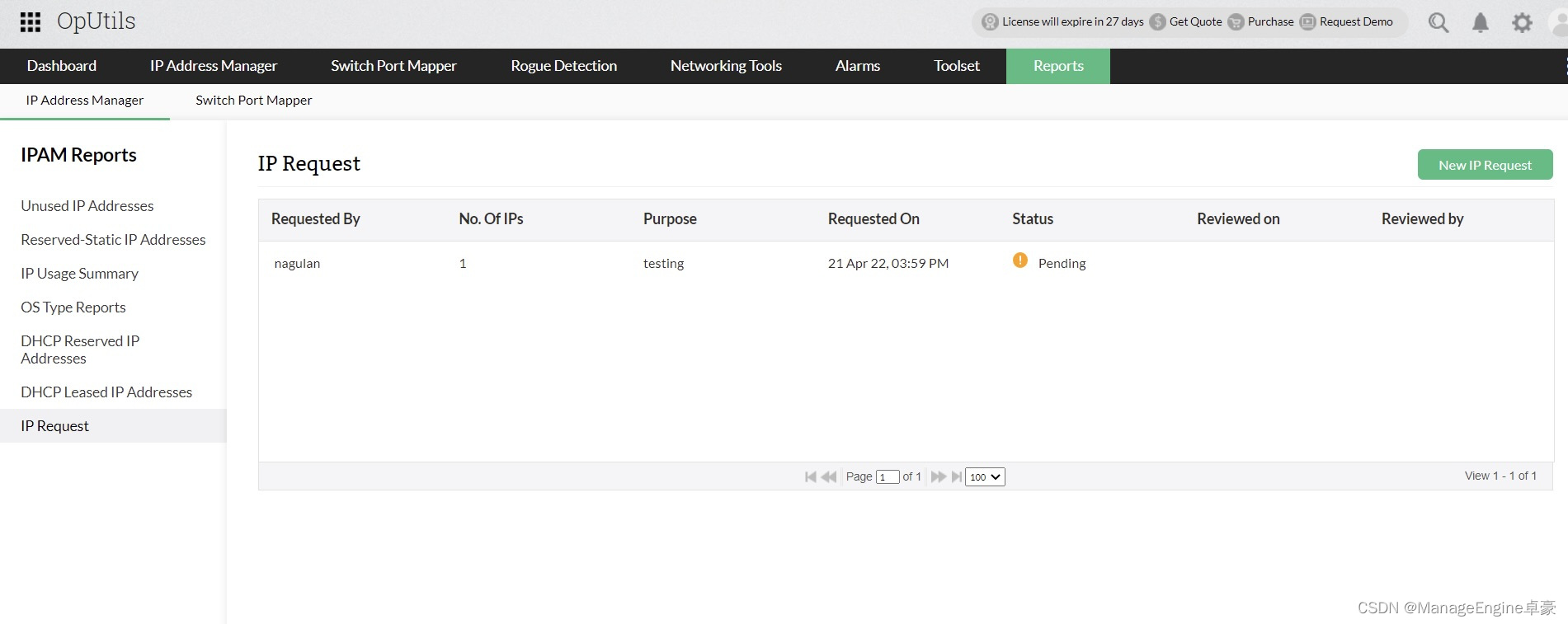Click the Request Demo icon
The height and width of the screenshot is (624, 1568).
pyautogui.click(x=1307, y=22)
